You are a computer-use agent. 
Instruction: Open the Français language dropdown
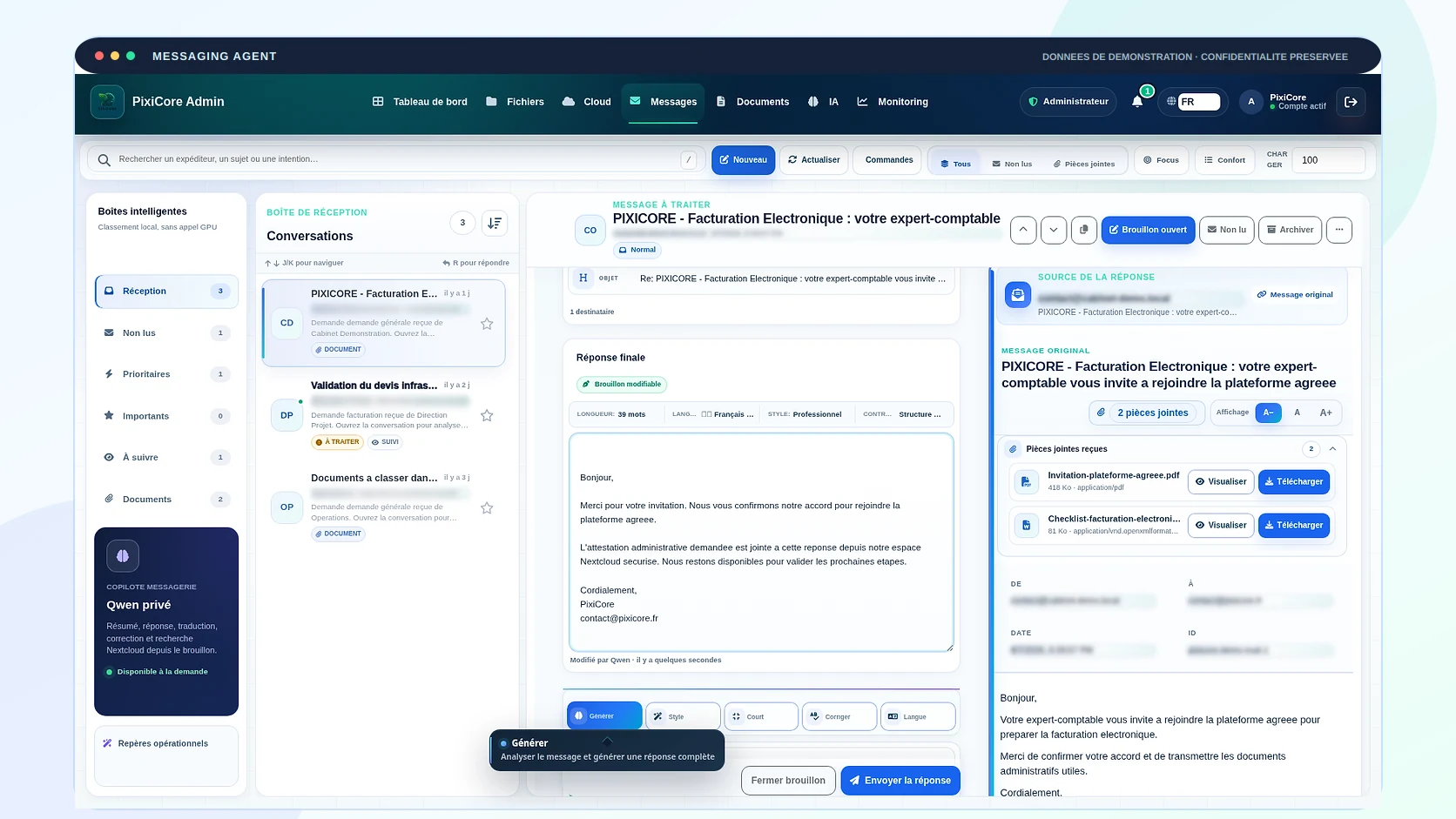(x=713, y=414)
